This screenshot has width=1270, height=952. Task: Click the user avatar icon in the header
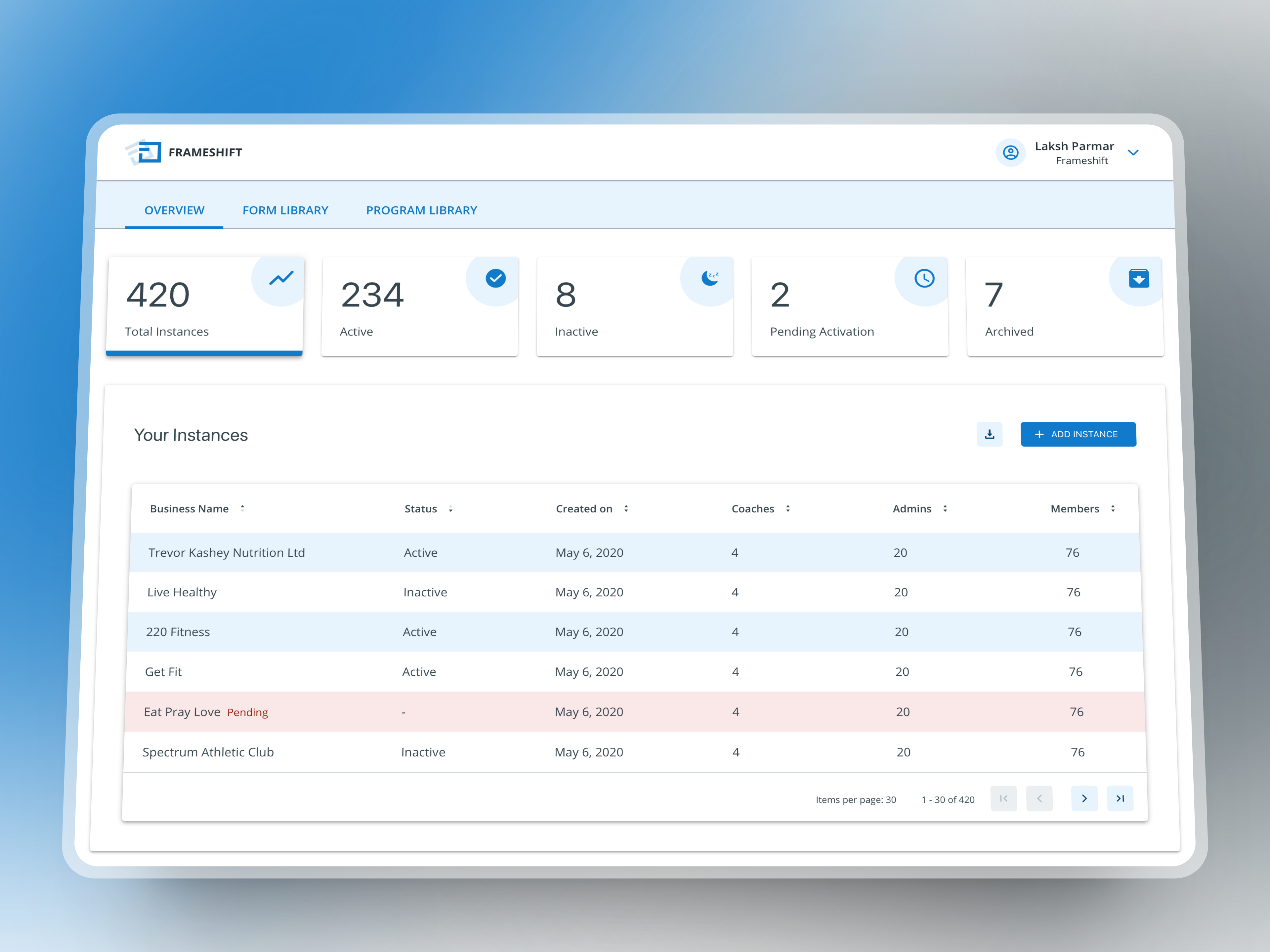click(1010, 153)
